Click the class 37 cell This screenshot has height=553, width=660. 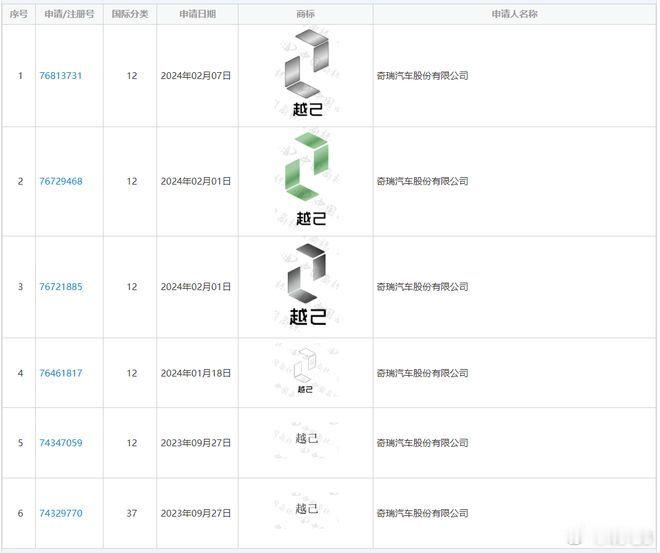point(132,513)
